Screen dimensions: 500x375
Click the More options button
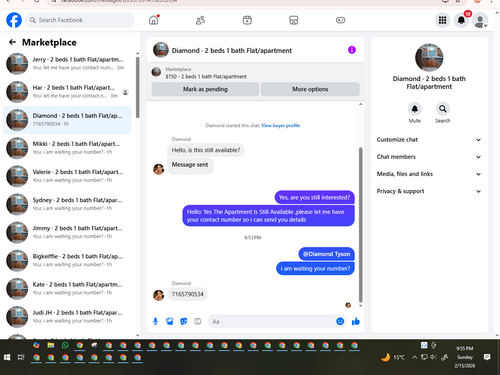tap(310, 89)
